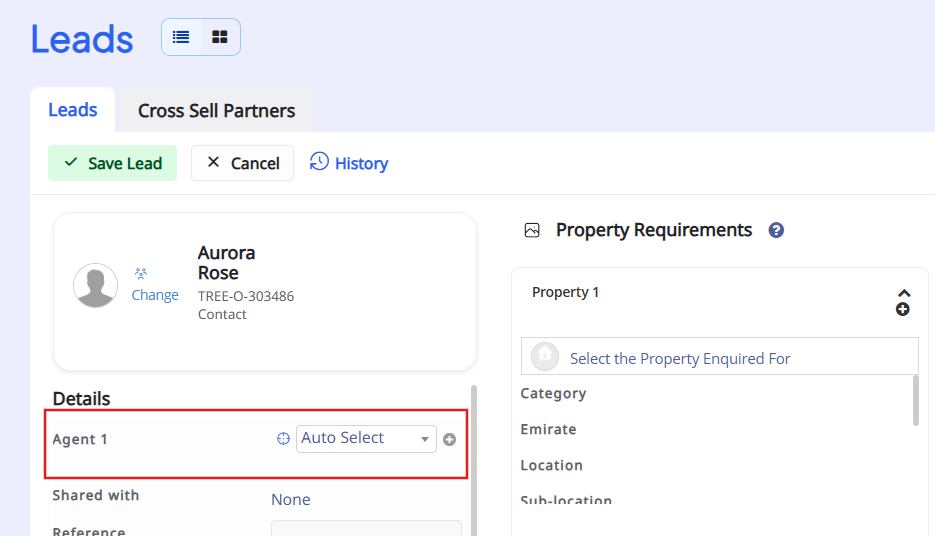
Task: Open the lead History
Action: 361,163
